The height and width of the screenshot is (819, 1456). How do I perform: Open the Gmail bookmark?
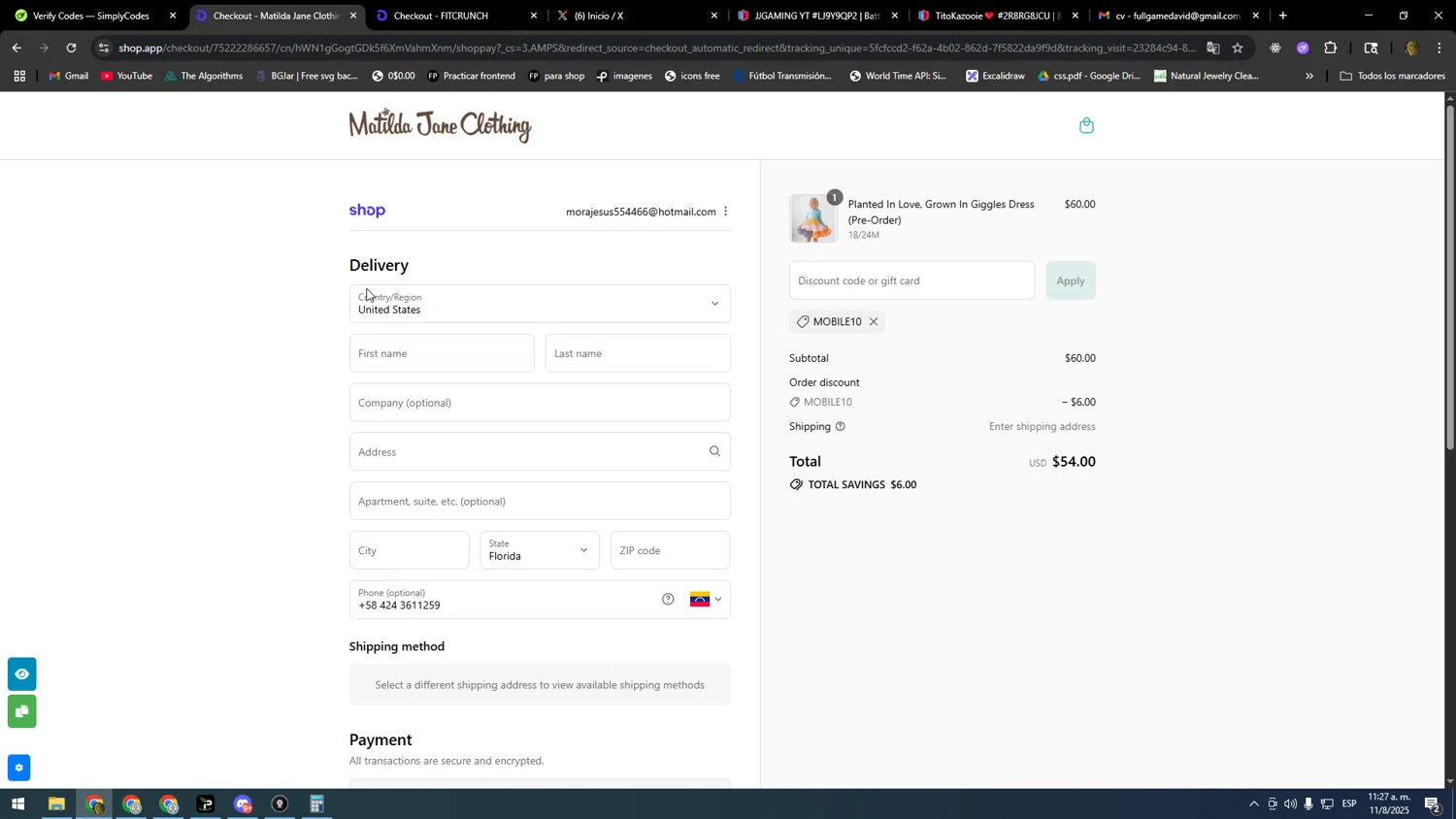tap(68, 76)
